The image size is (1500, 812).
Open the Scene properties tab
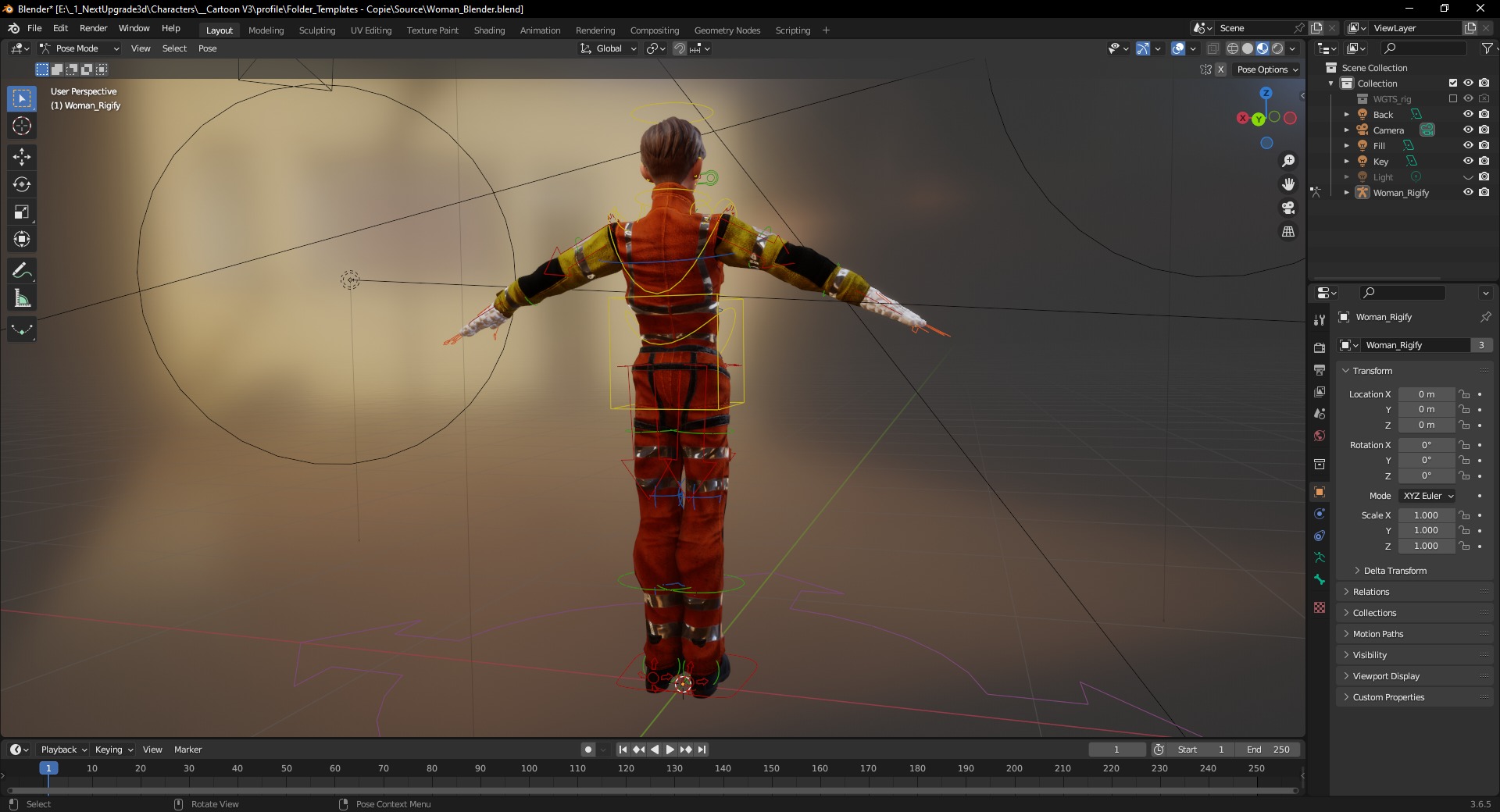[1320, 413]
